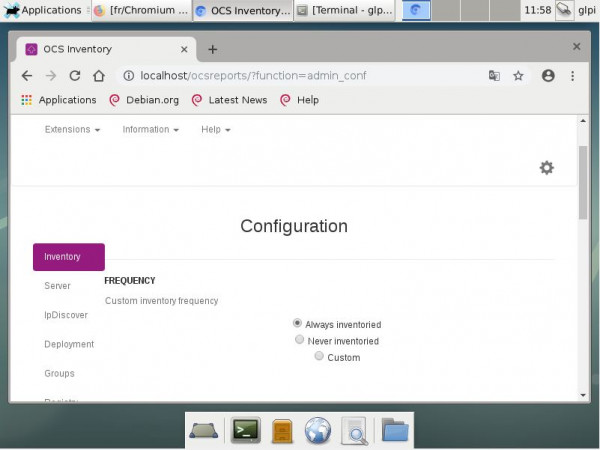Click the translate page icon

pyautogui.click(x=494, y=76)
